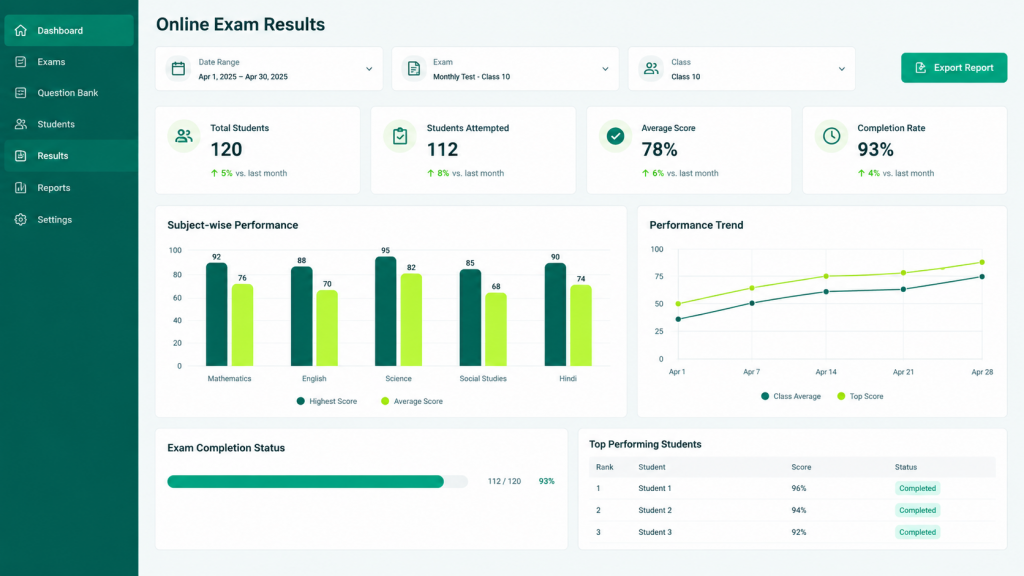Open Question Bank in the sidebar
1024x576 pixels.
click(69, 93)
